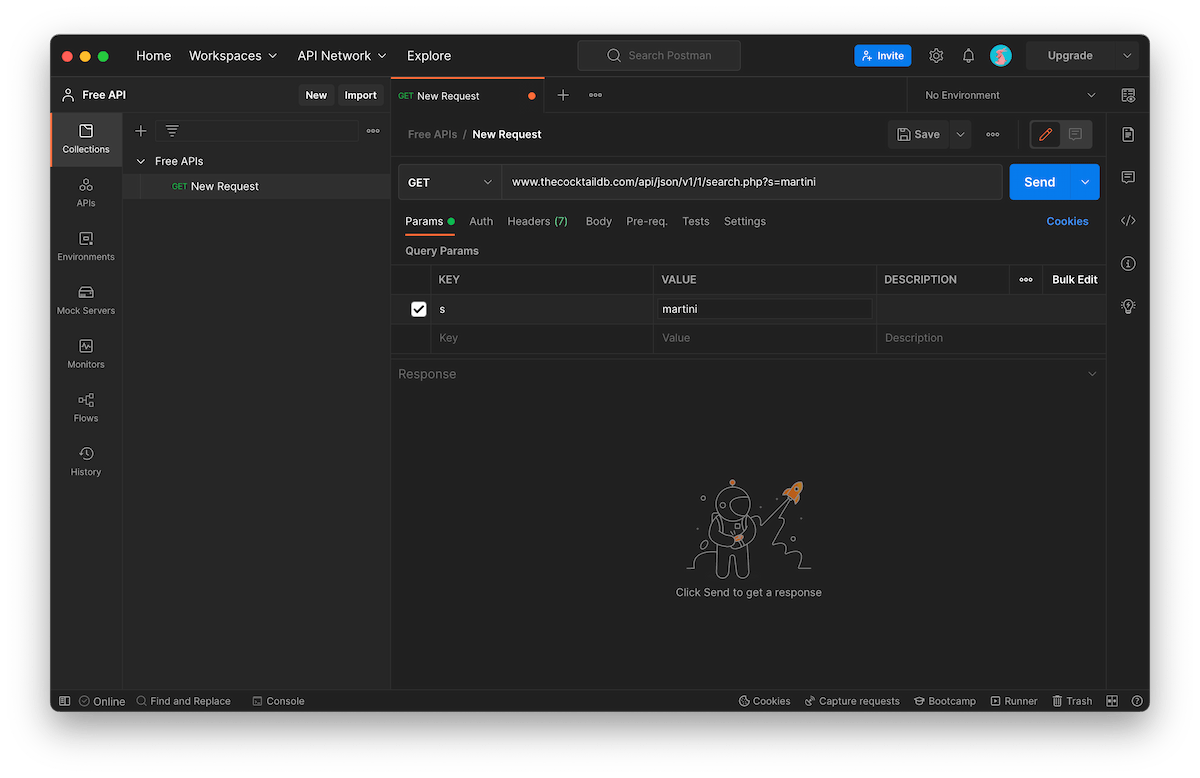The height and width of the screenshot is (778, 1200).
Task: Switch to the Tests tab
Action: coord(696,221)
